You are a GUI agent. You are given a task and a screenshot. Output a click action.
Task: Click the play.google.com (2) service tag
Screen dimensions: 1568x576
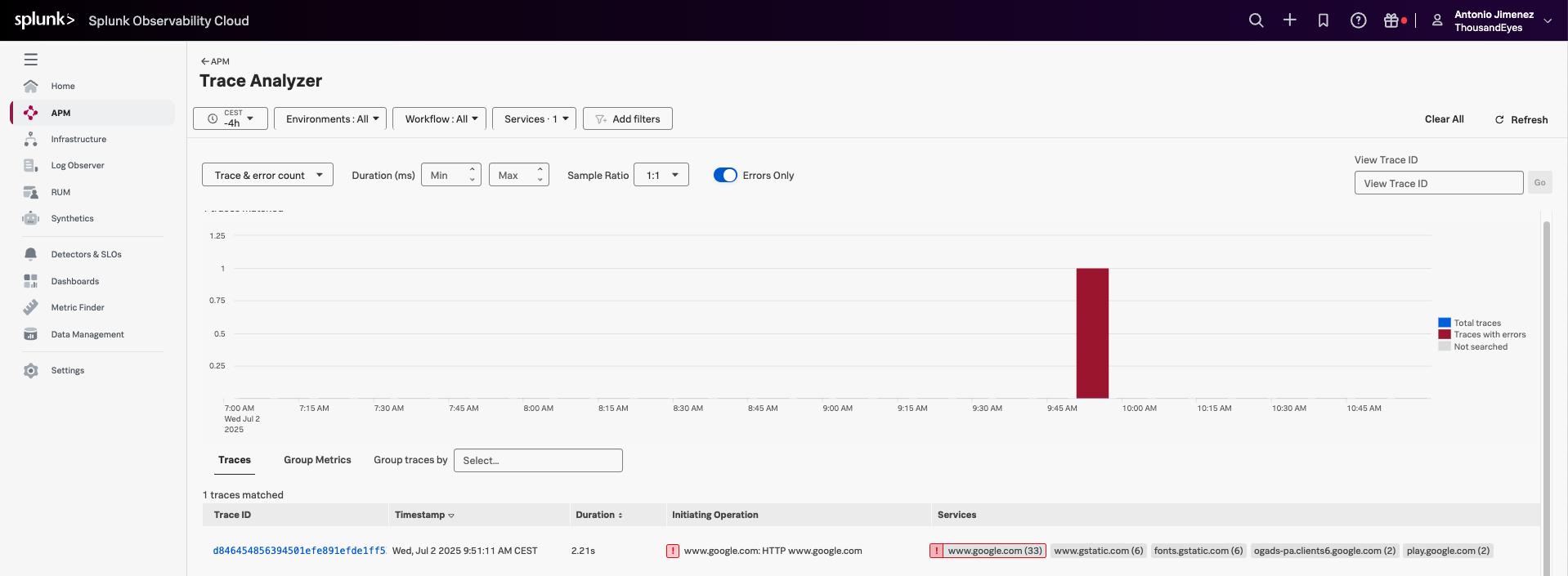1449,551
